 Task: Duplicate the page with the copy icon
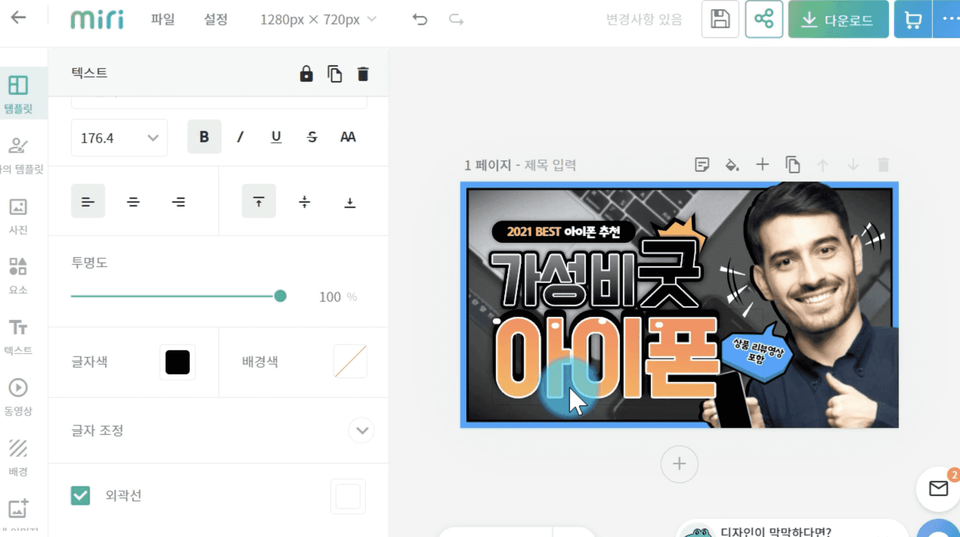793,165
